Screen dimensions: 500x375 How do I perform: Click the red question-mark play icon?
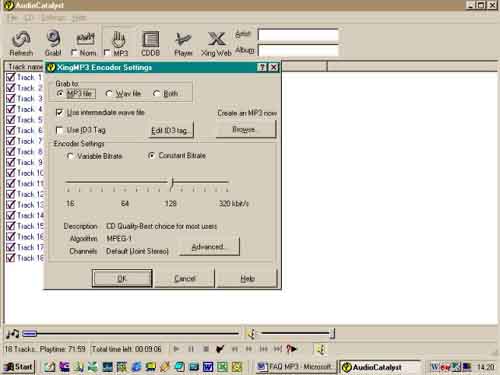(291, 349)
